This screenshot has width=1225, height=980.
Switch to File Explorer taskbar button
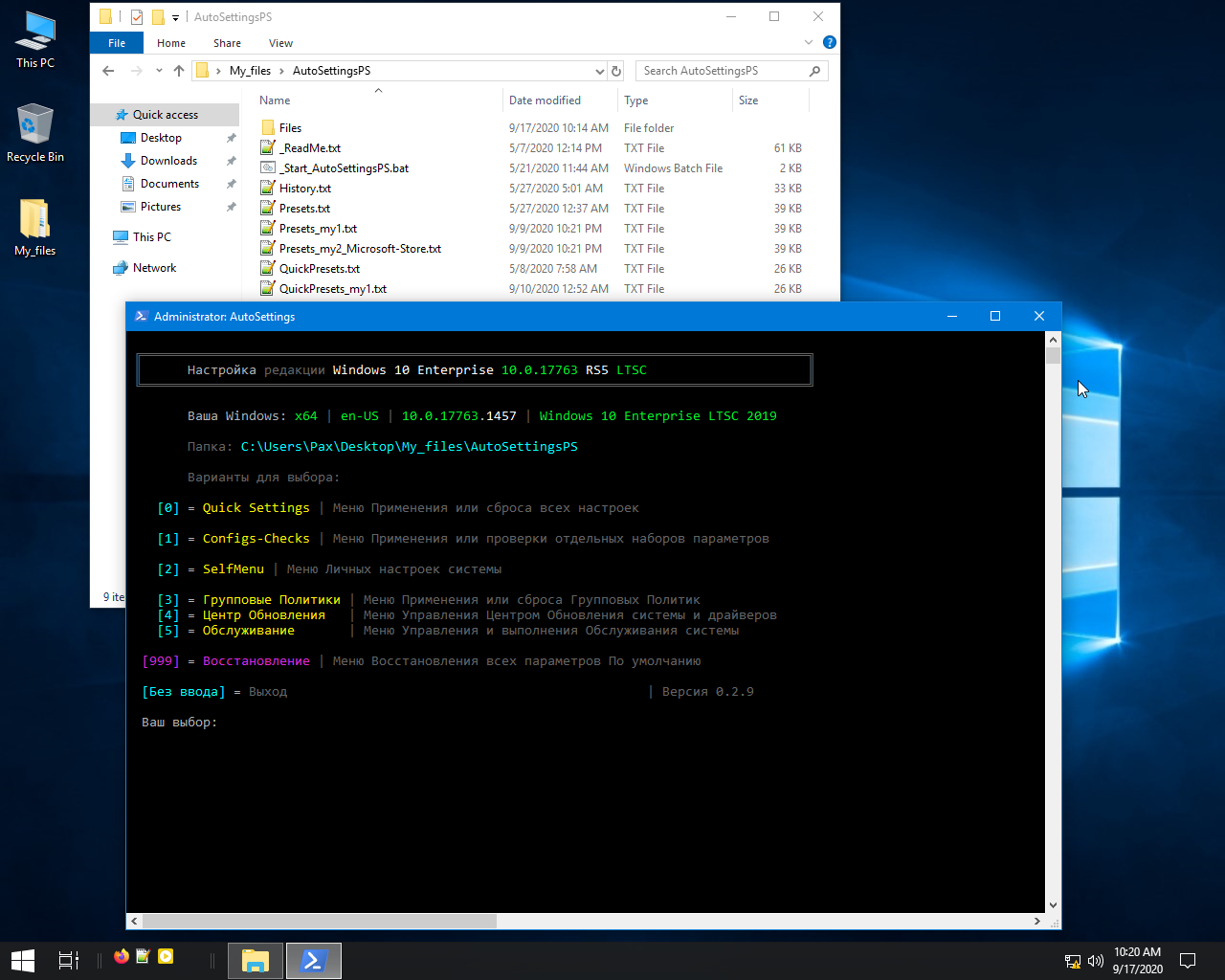256,961
